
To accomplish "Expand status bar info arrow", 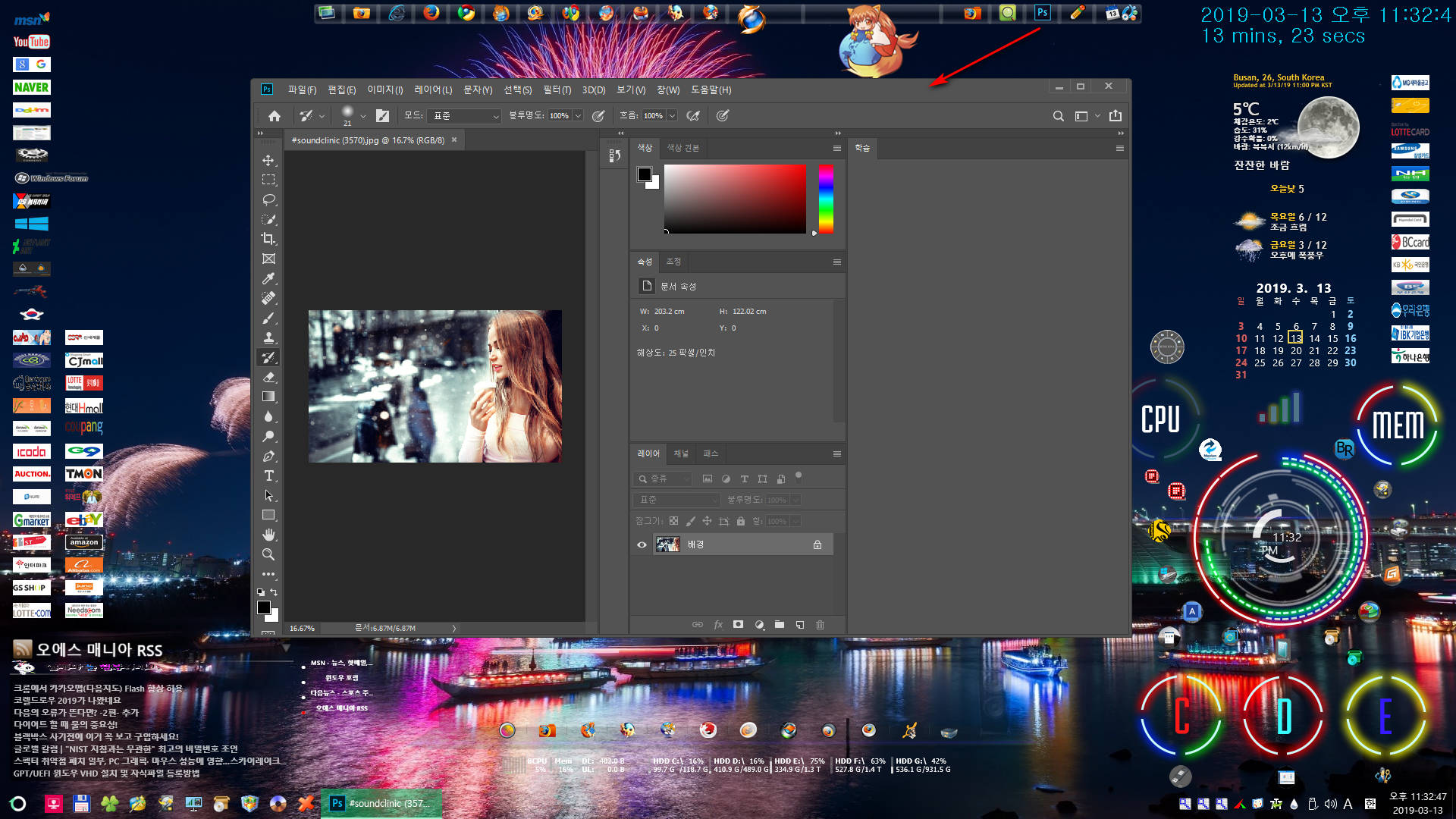I will (454, 628).
